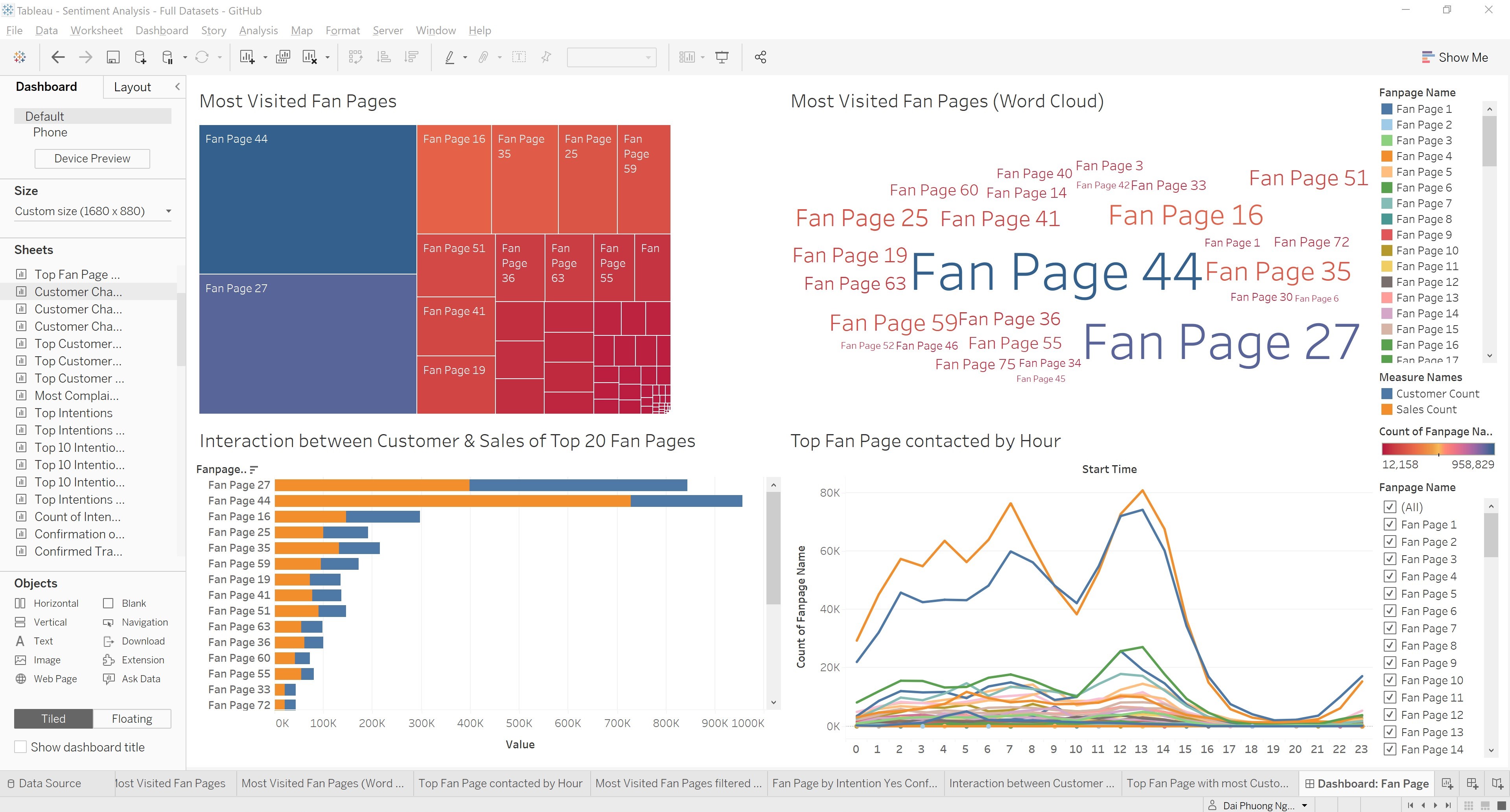
Task: Click the Show Me icon button
Action: [x=1454, y=57]
